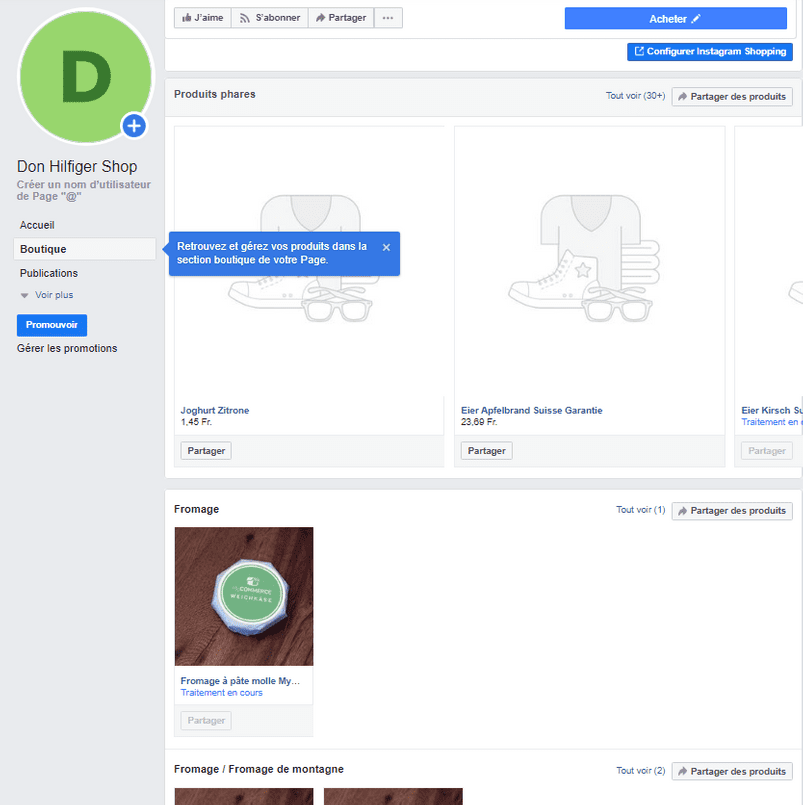Click the blue Promouvoir button
The width and height of the screenshot is (803, 805).
point(52,325)
